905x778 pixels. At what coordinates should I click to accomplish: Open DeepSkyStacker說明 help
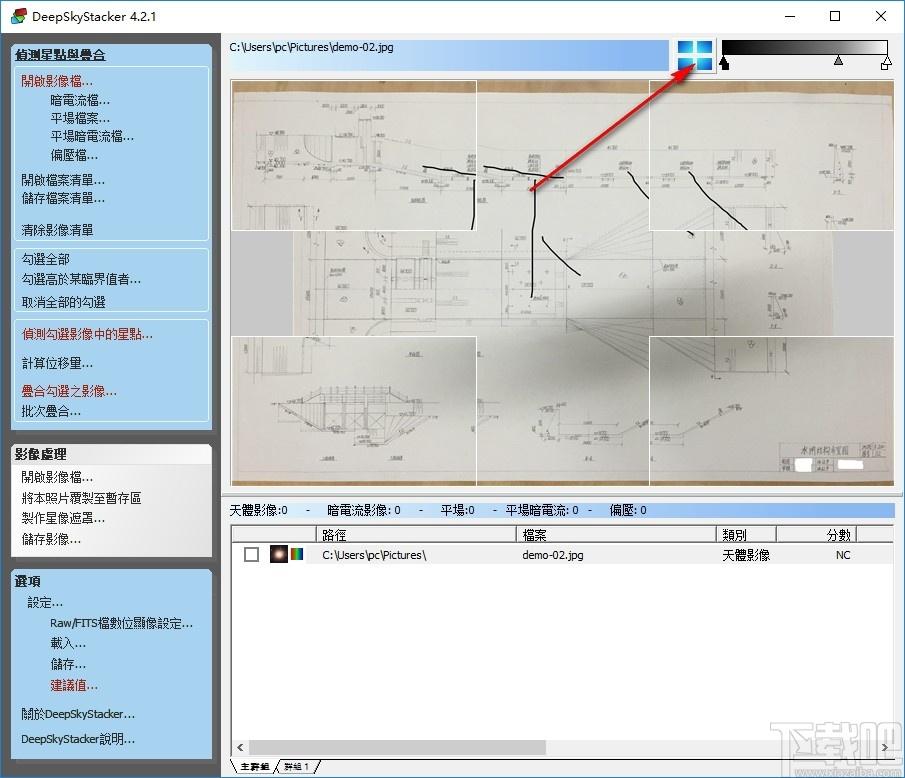(x=78, y=739)
